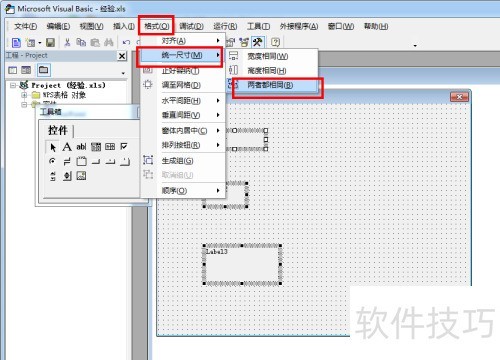Click the Find binoculars icon
The height and width of the screenshot is (360, 500).
coord(109,43)
